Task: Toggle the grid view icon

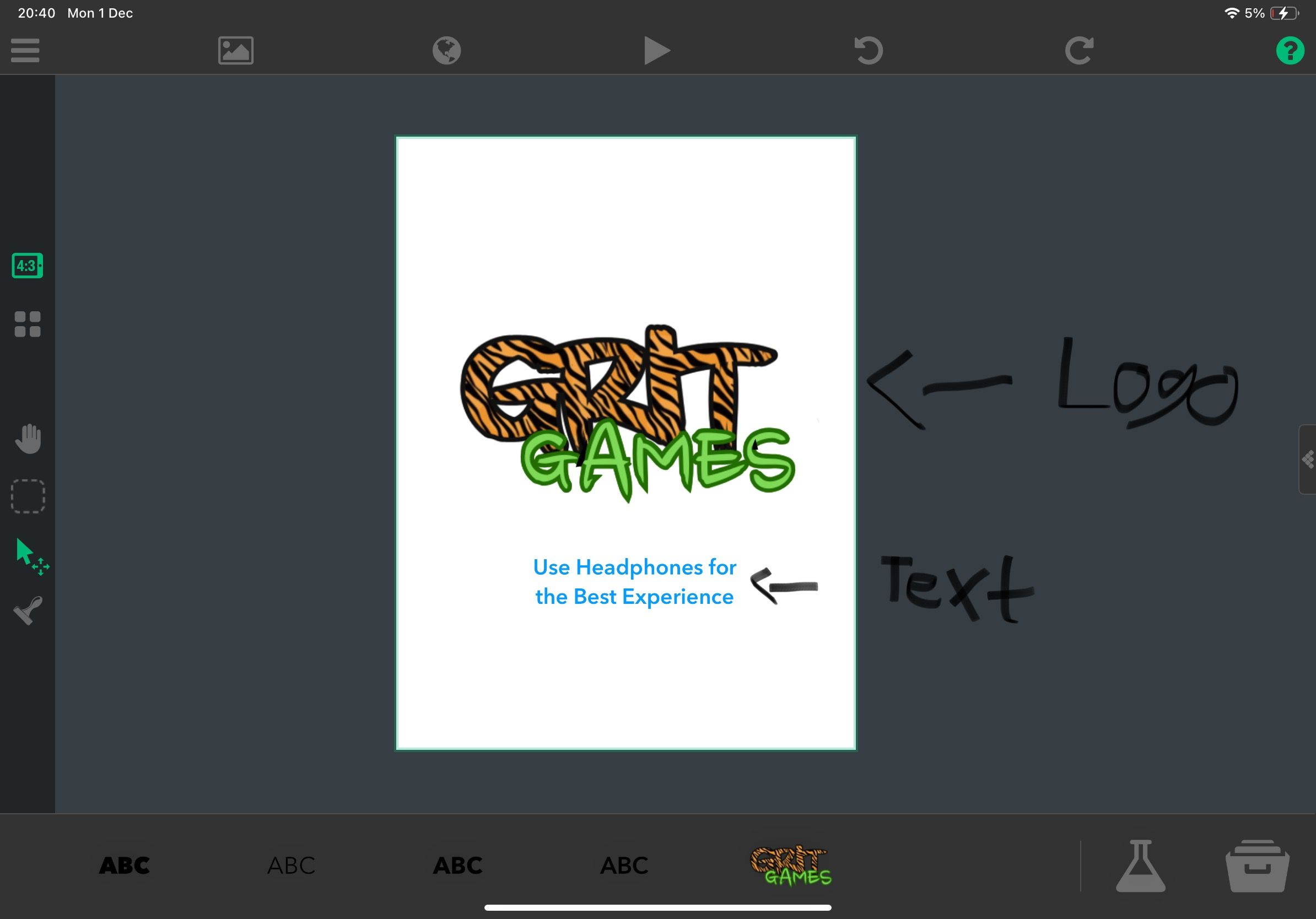Action: pos(28,325)
